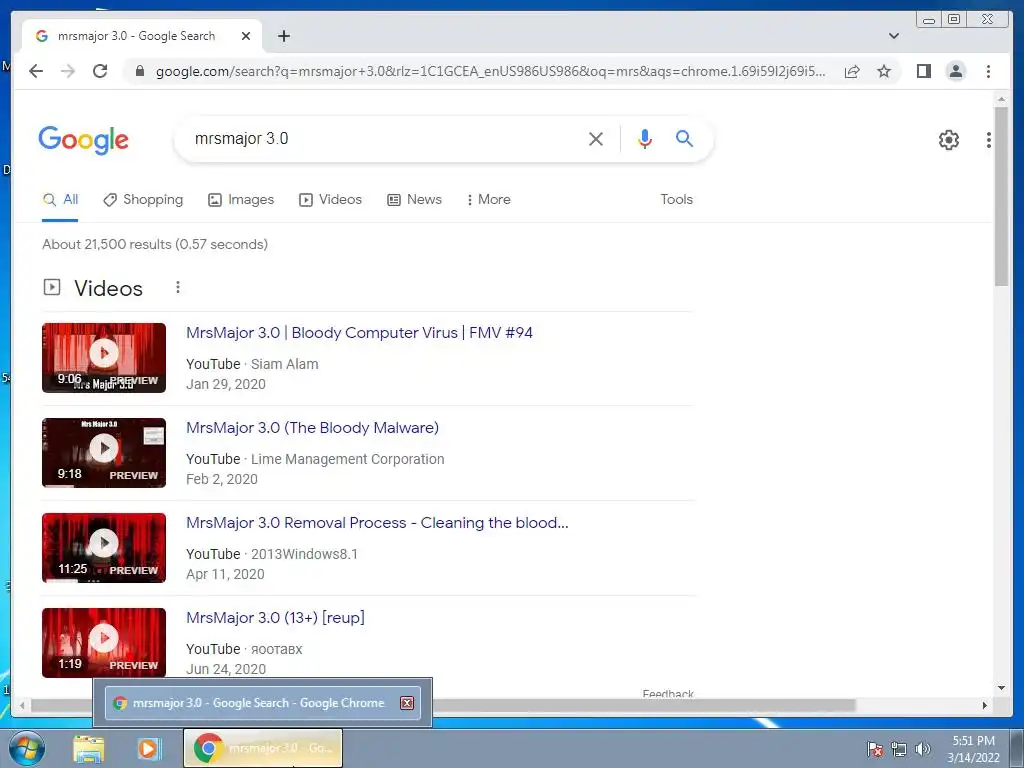Viewport: 1024px width, 768px height.
Task: Open the network tray icon
Action: pos(899,749)
